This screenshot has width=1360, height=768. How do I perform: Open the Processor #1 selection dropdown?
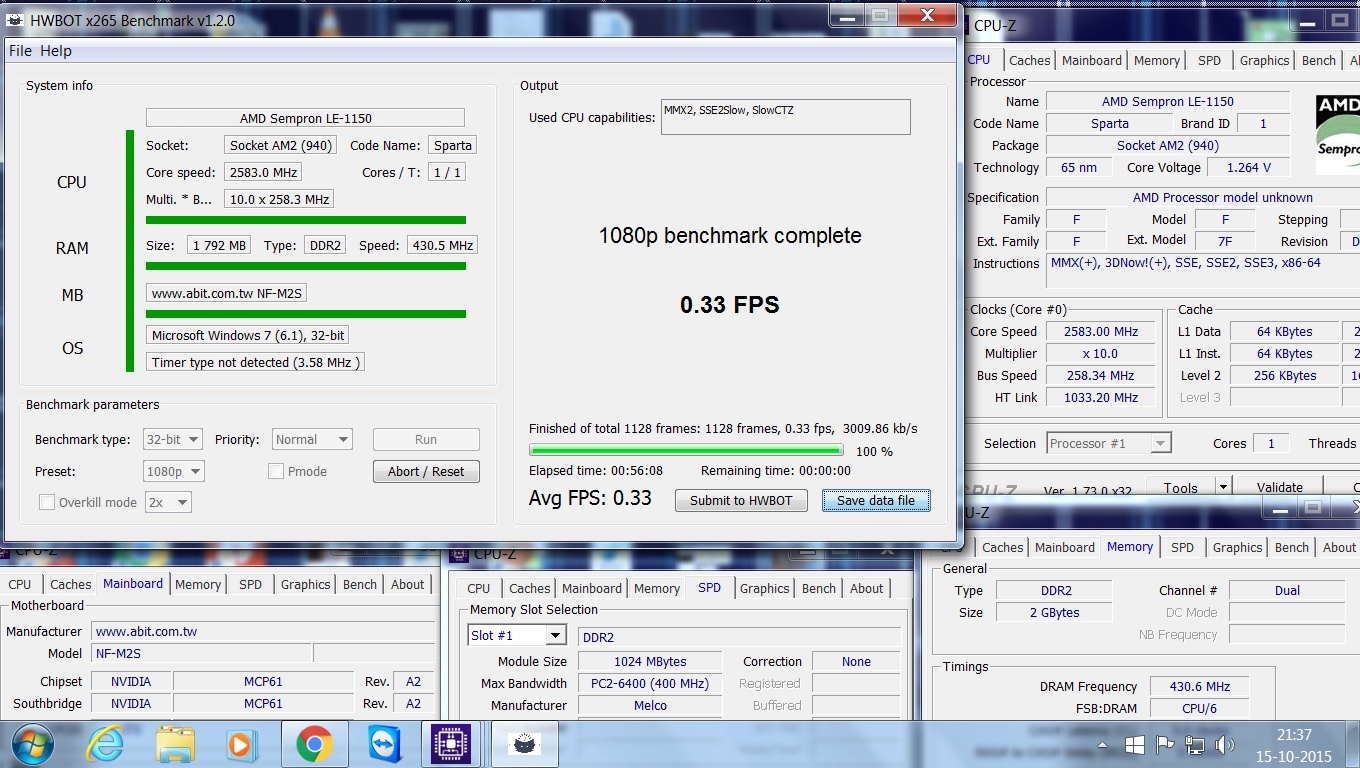tap(1108, 443)
